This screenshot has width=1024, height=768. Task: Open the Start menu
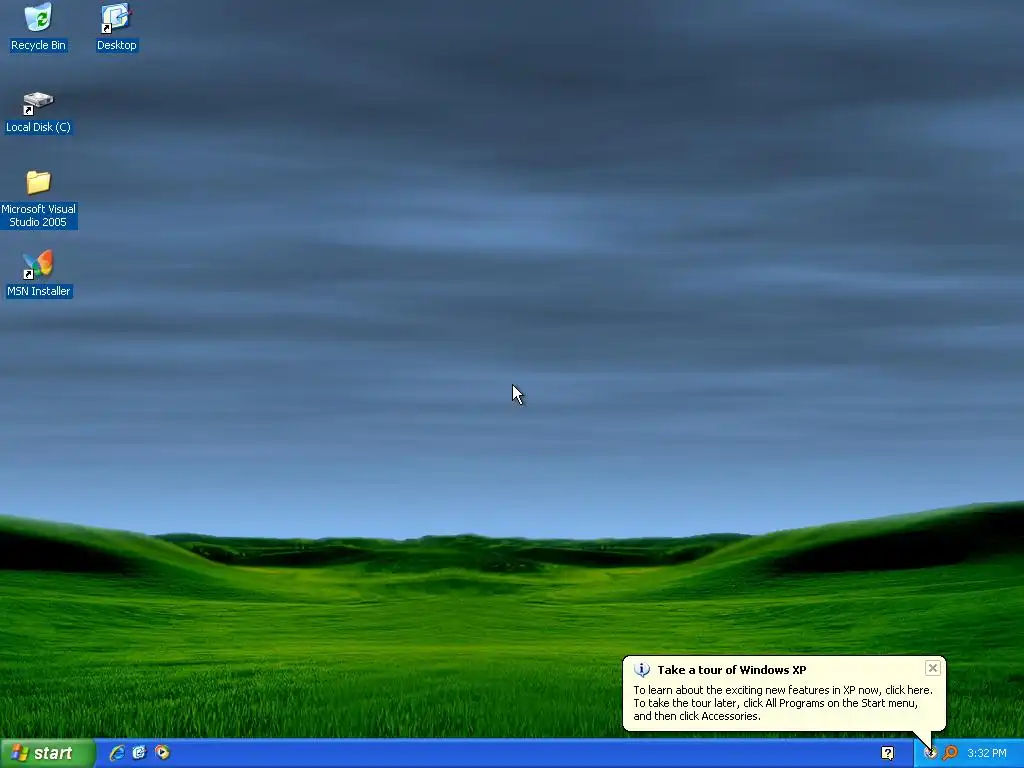point(48,753)
